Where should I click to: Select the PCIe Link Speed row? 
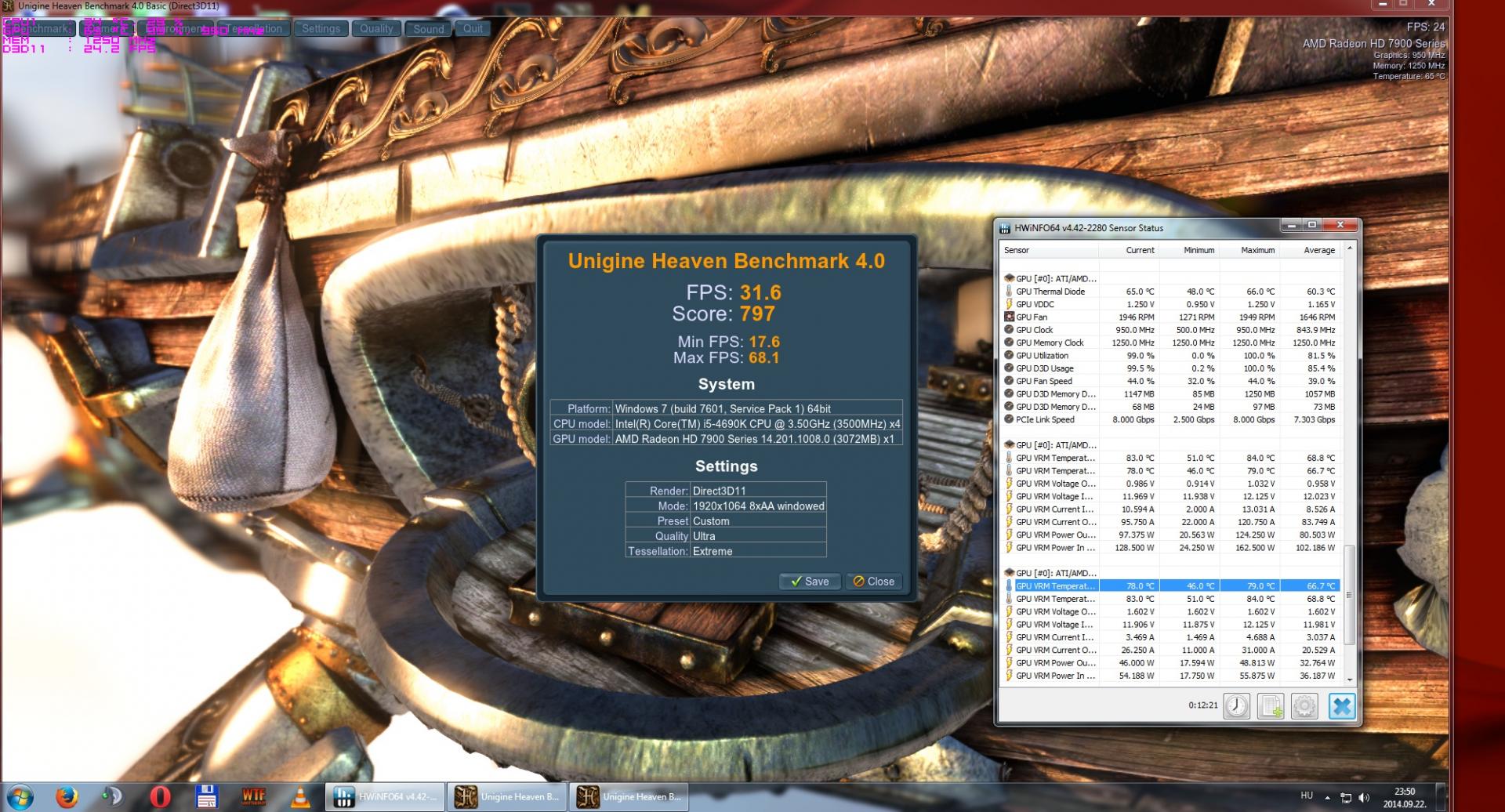(x=1171, y=419)
